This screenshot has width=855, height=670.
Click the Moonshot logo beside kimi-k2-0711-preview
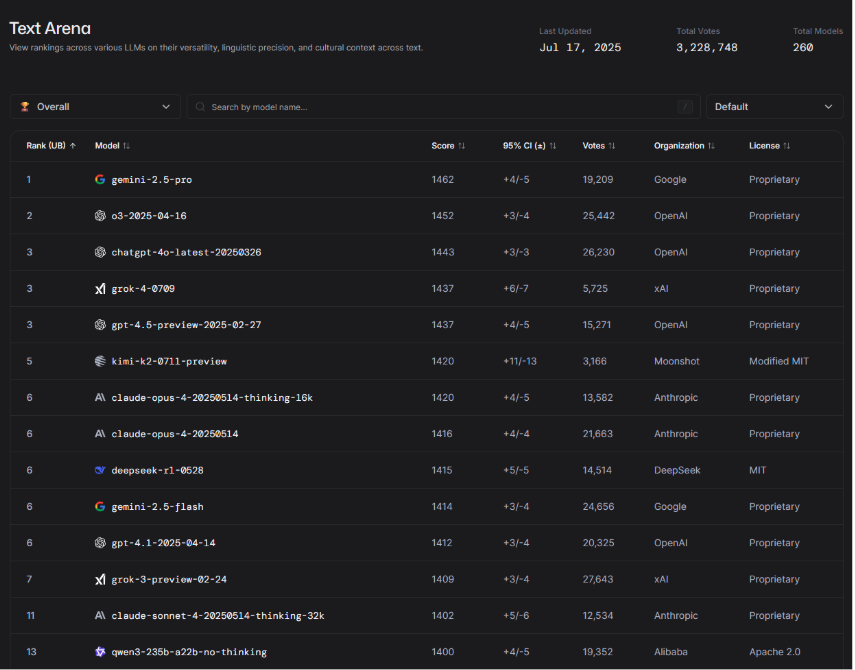coord(100,361)
